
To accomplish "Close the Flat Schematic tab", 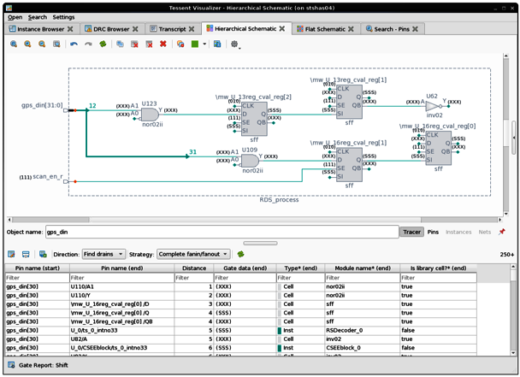I will click(351, 29).
